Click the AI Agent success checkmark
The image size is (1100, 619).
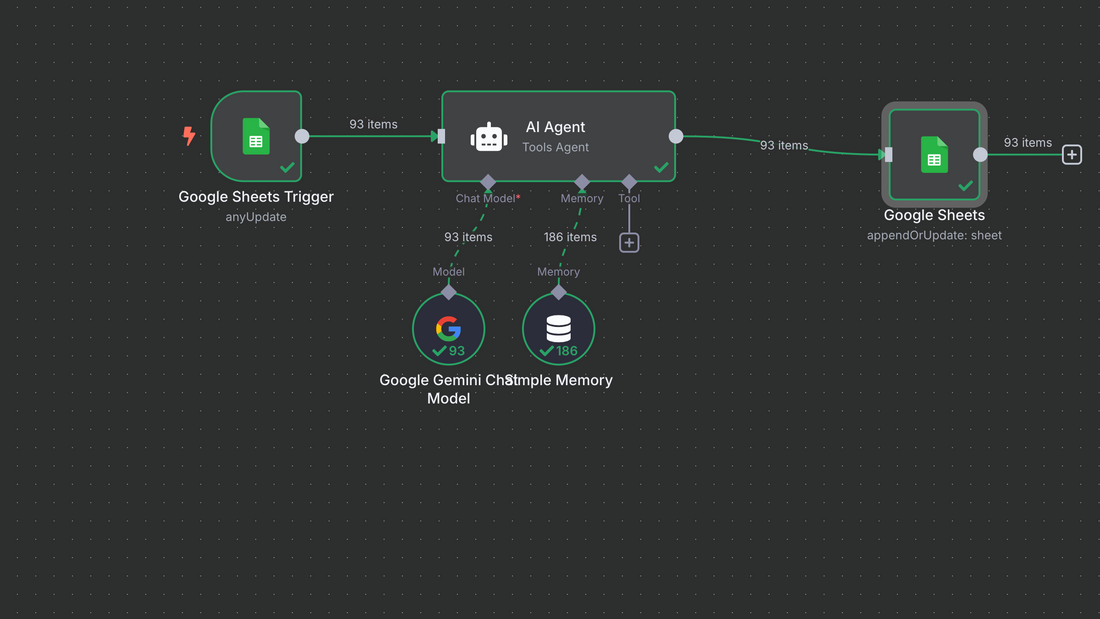(x=661, y=168)
